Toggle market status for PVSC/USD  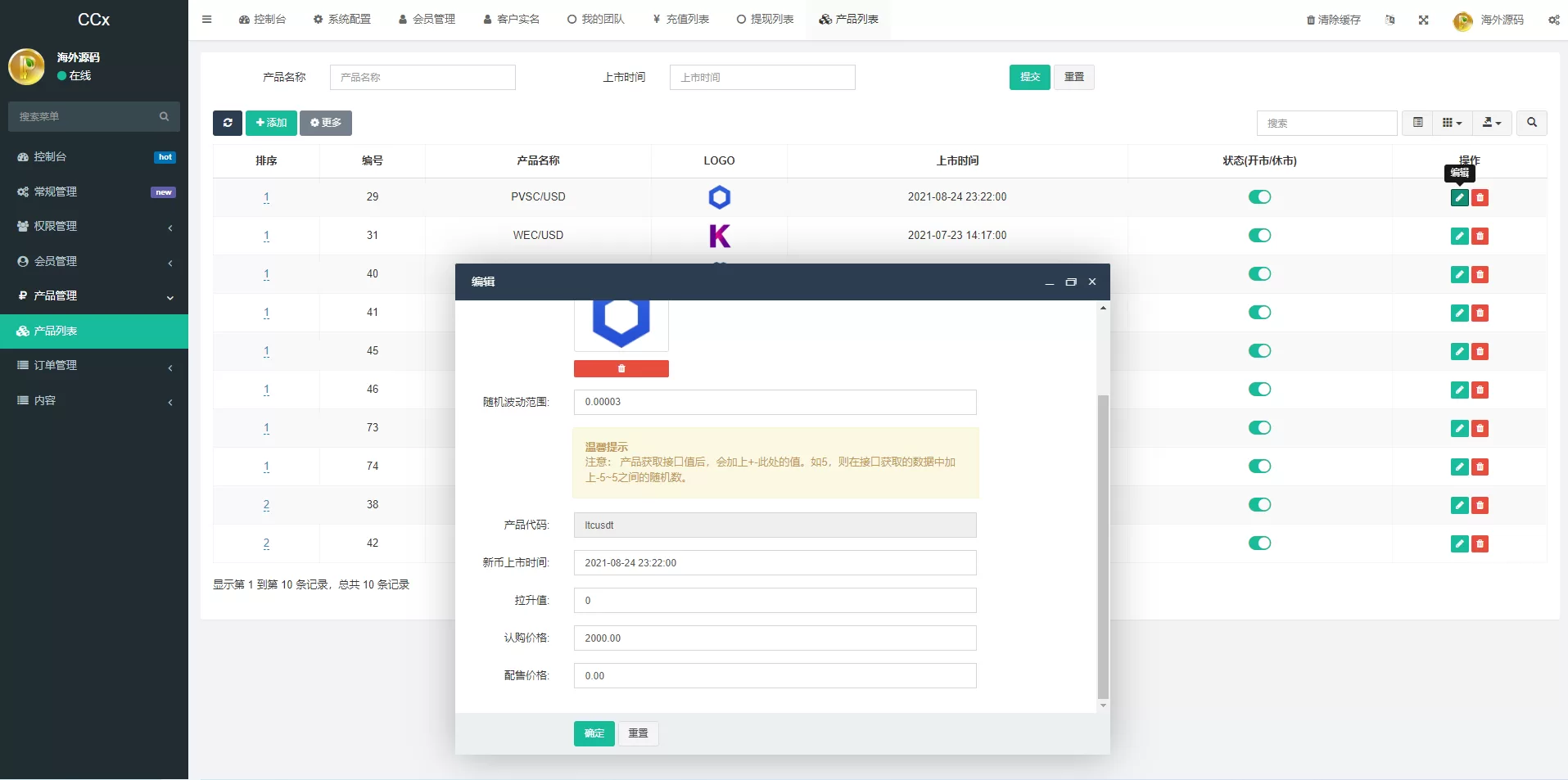click(1259, 197)
